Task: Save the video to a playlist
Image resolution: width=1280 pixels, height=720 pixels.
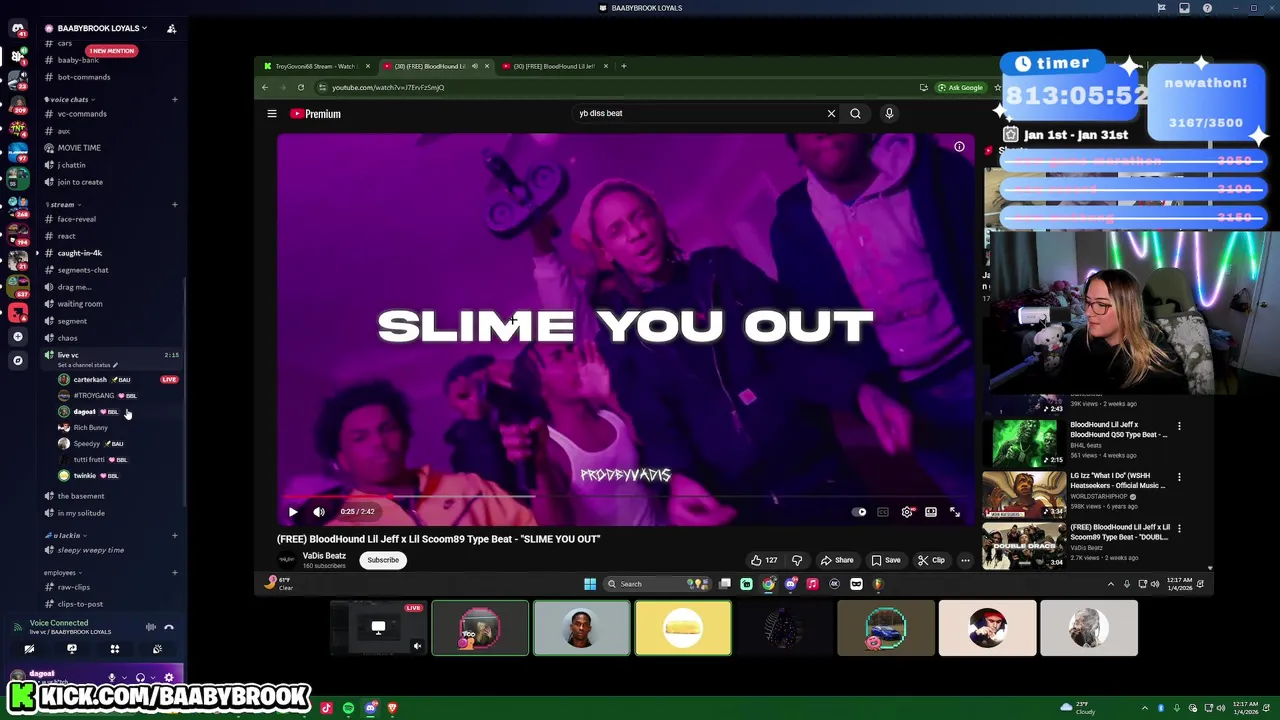Action: [x=886, y=560]
